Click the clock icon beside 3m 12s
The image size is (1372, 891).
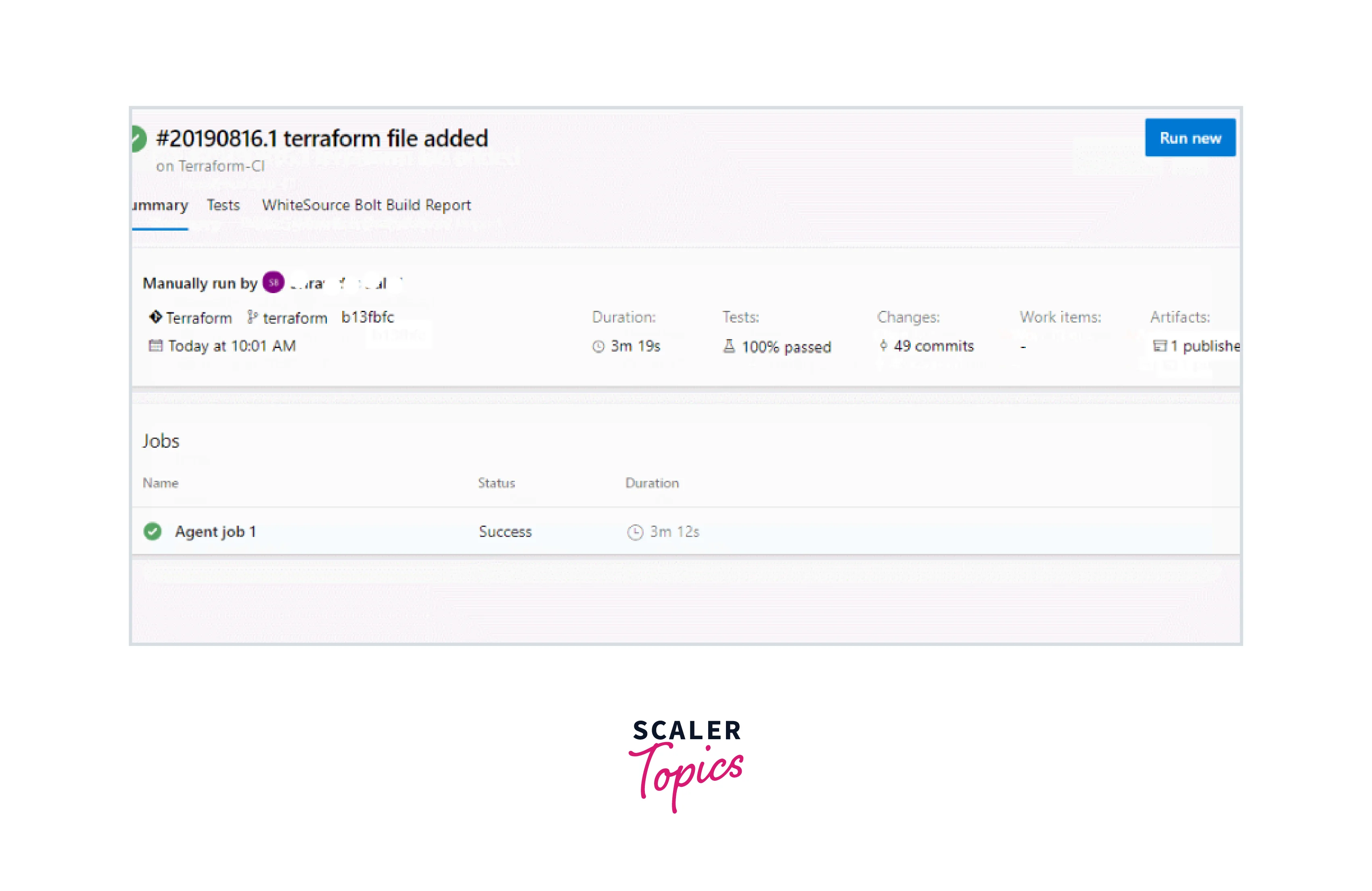(x=635, y=532)
